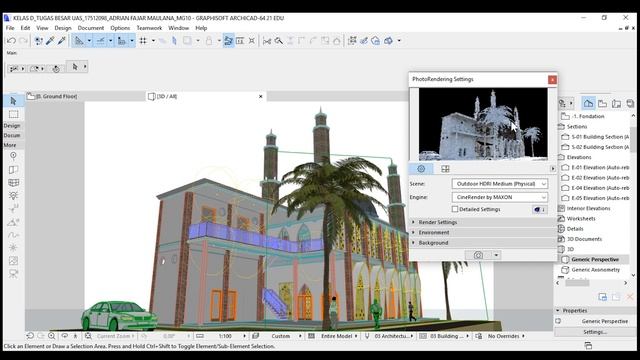Click the Settings... button in Properties

[595, 332]
